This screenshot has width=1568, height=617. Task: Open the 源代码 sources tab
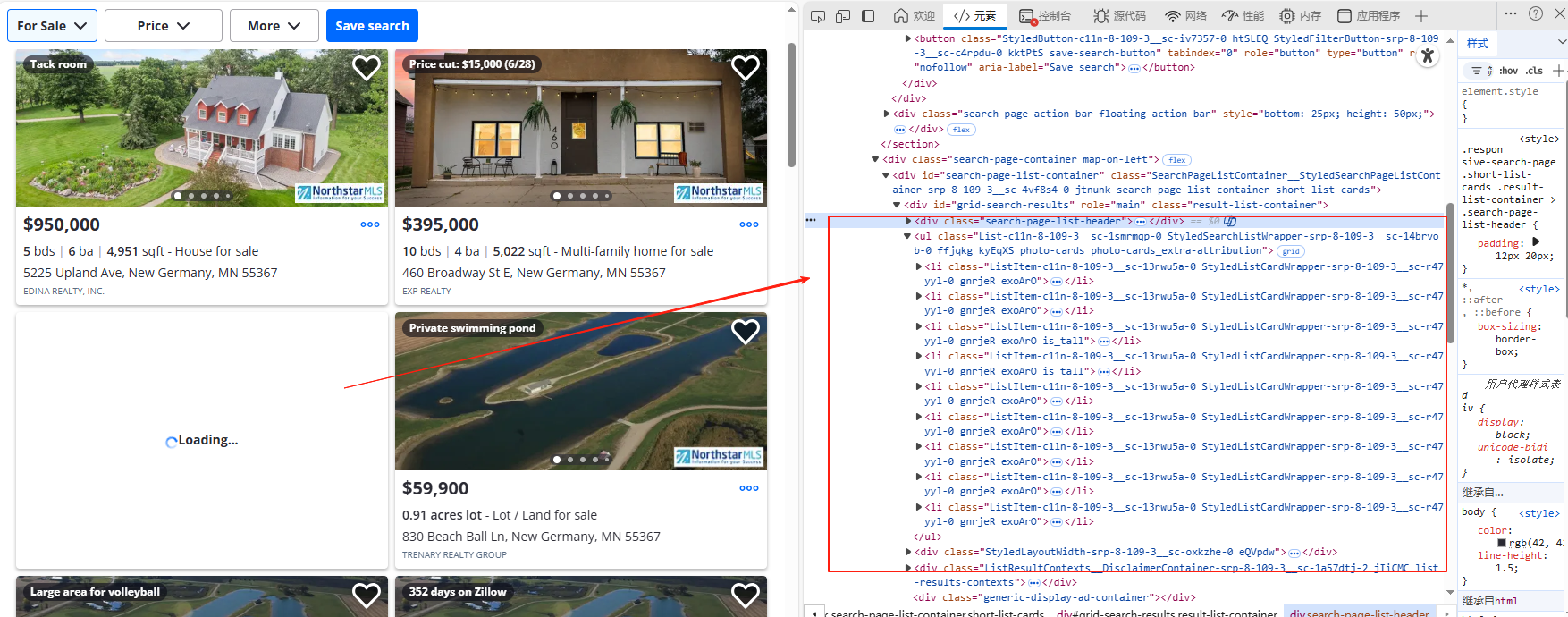(x=1119, y=16)
